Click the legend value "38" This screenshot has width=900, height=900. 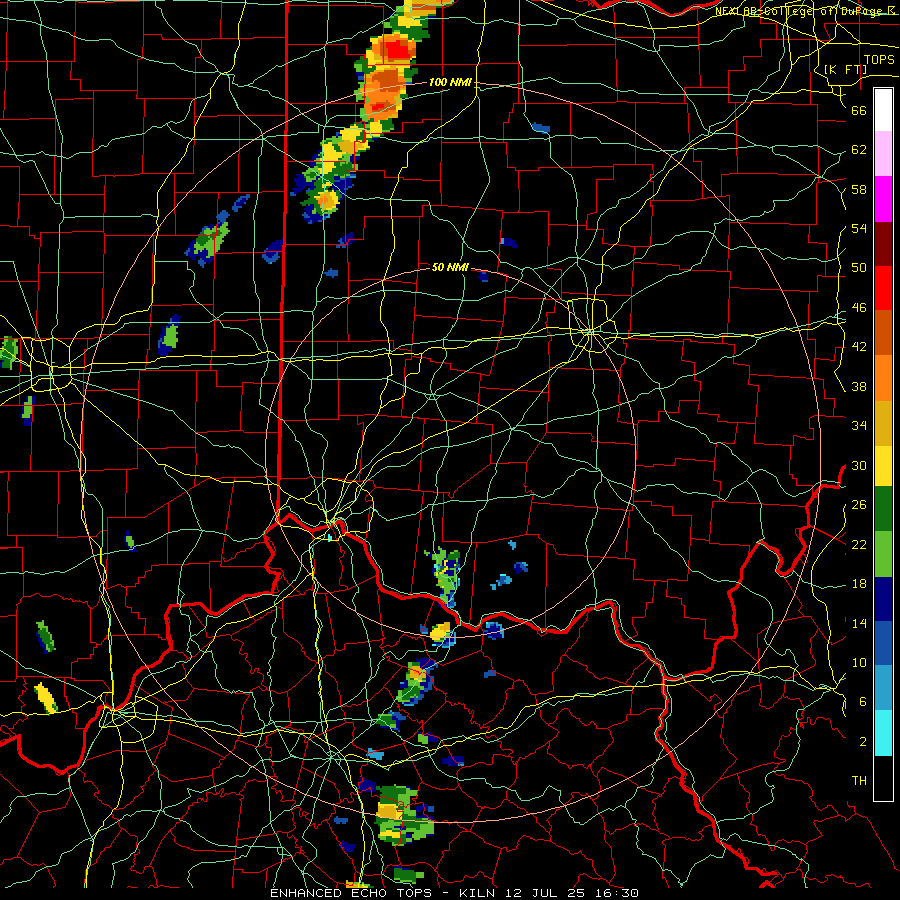[x=859, y=386]
